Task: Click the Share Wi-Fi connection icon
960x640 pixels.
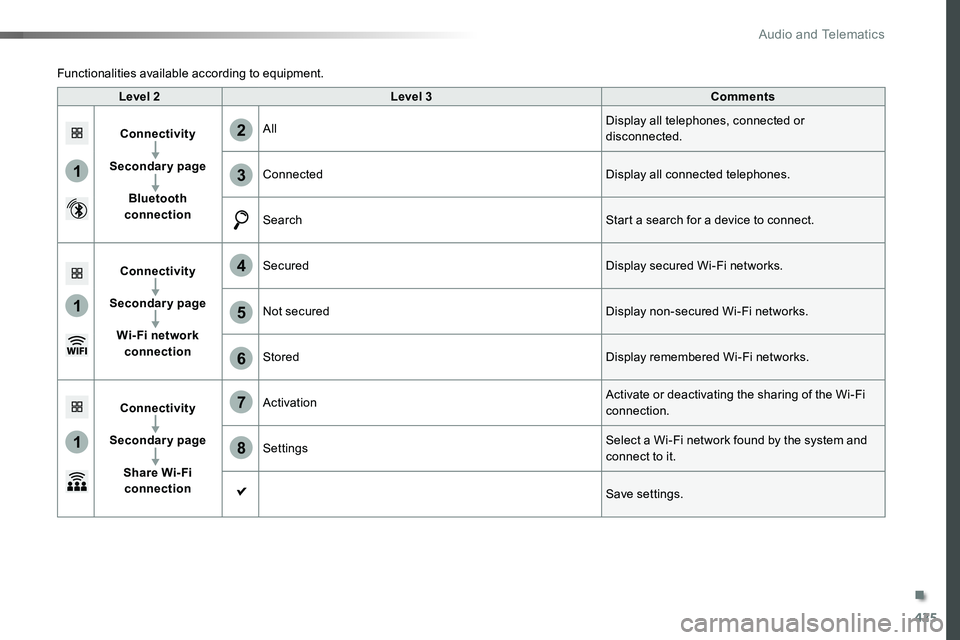Action: point(77,481)
